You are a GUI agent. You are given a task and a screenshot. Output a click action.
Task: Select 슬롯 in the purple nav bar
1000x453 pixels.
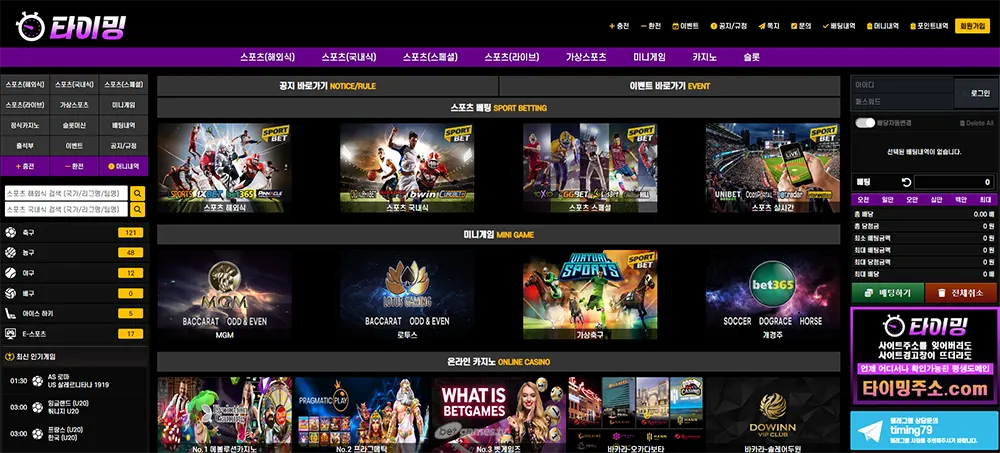coord(751,57)
